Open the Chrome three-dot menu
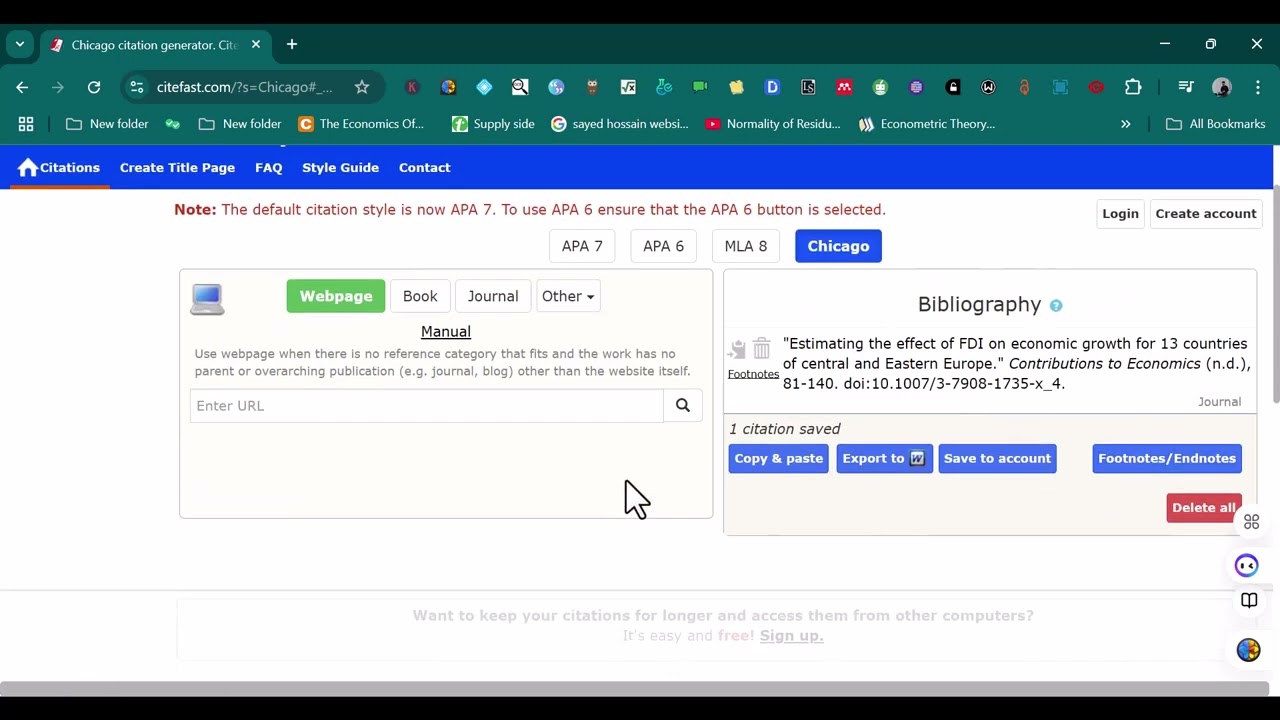Screen dimensions: 1280x720 1258,87
